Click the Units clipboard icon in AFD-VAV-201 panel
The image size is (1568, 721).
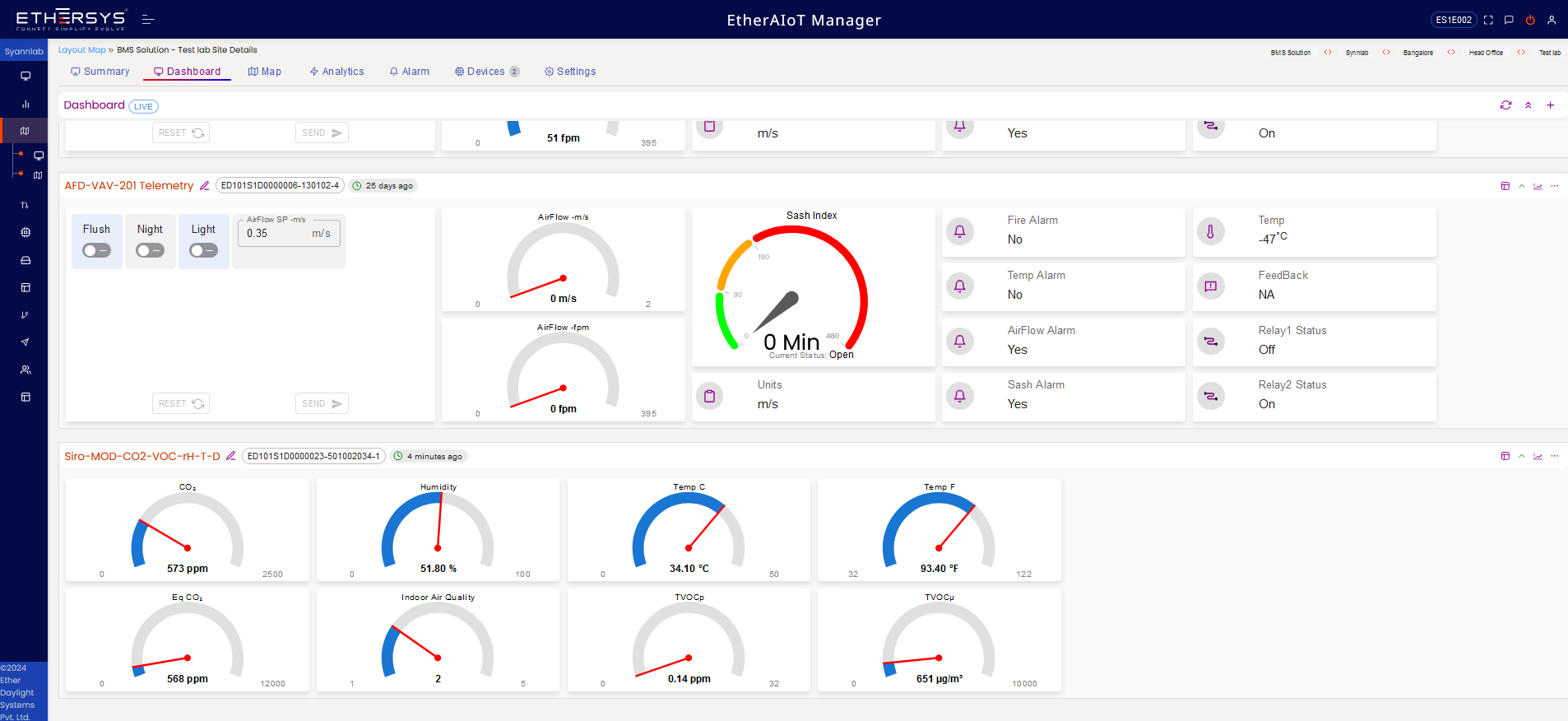[x=709, y=396]
